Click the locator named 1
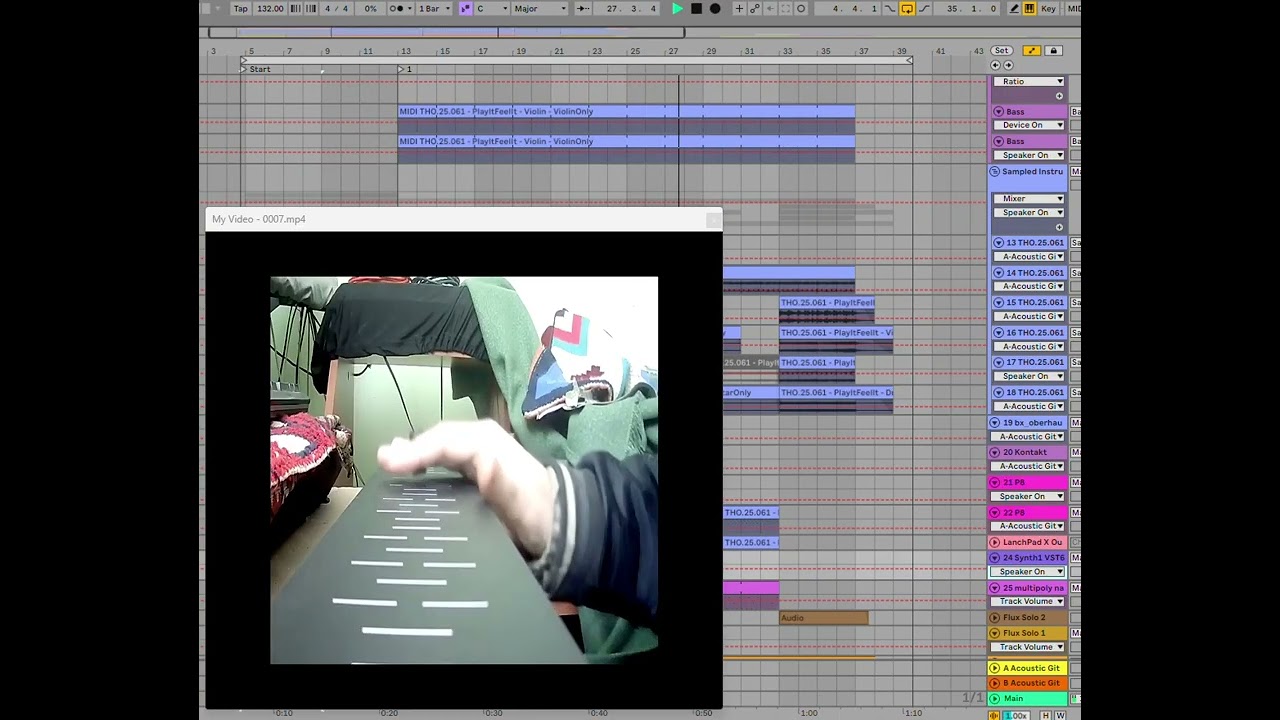This screenshot has height=720, width=1280. [405, 69]
